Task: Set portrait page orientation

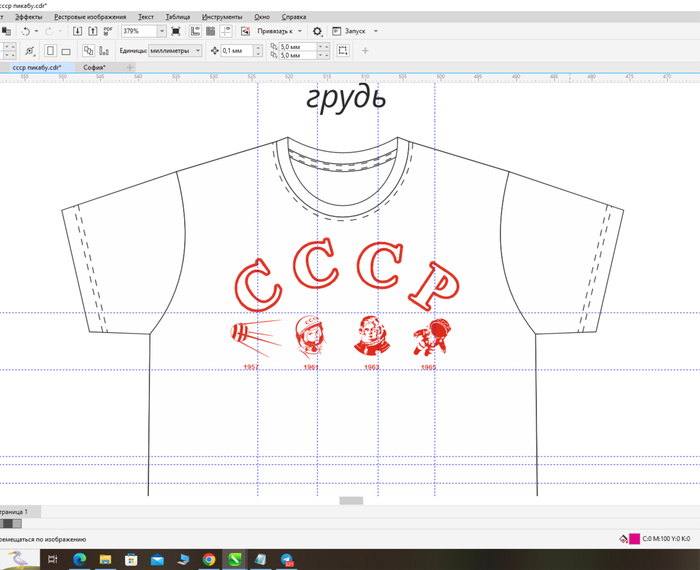Action: coord(50,51)
